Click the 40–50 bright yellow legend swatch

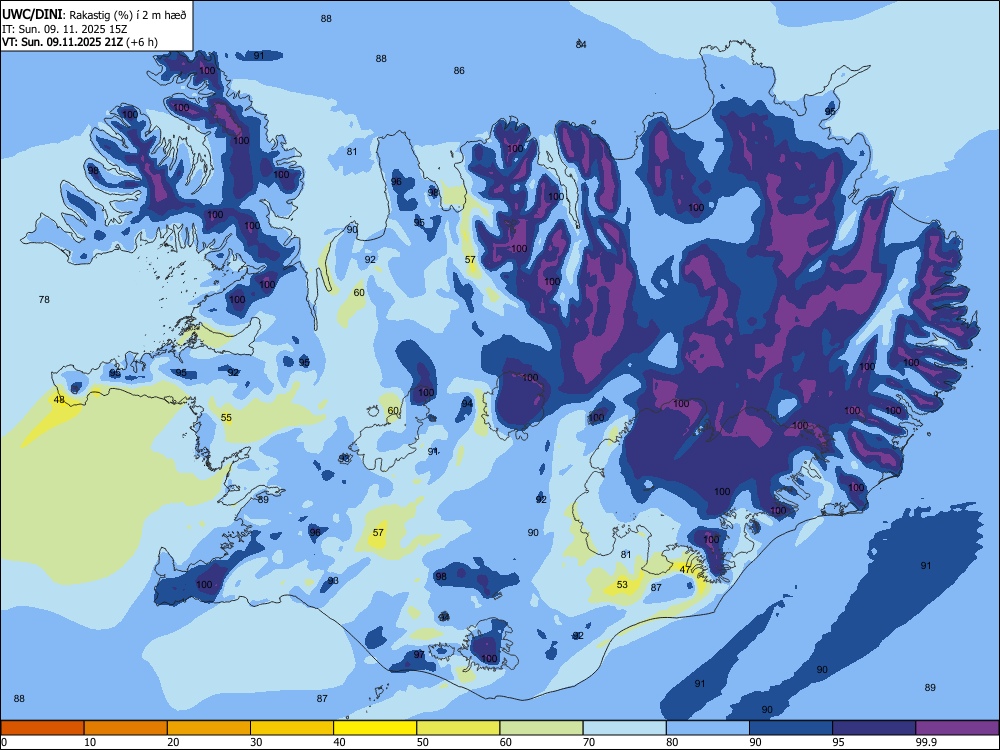(375, 728)
